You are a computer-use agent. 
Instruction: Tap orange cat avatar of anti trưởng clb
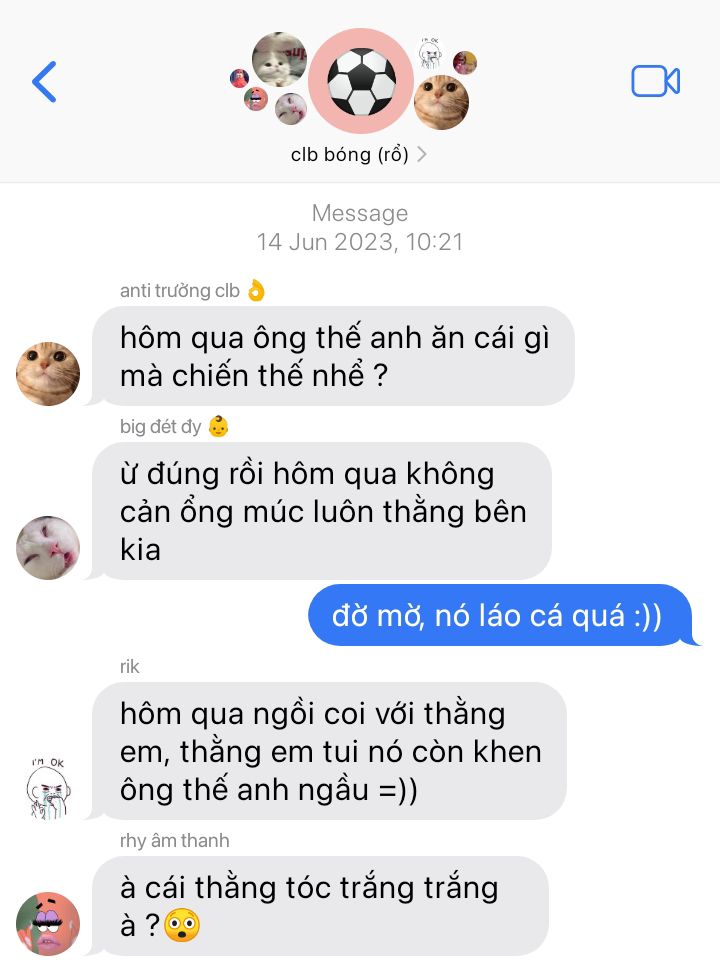coord(48,374)
